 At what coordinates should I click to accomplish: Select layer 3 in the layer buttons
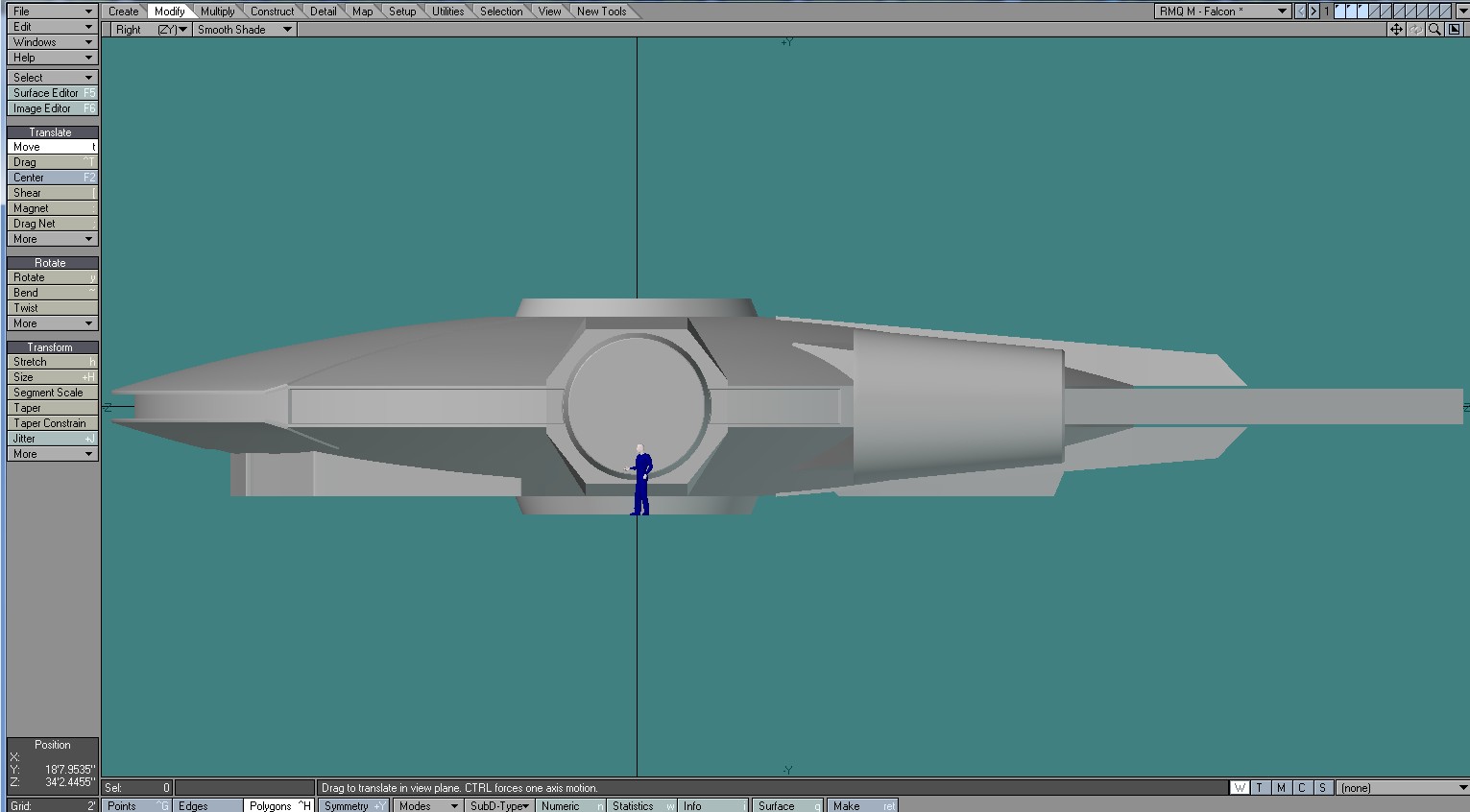click(x=1363, y=12)
